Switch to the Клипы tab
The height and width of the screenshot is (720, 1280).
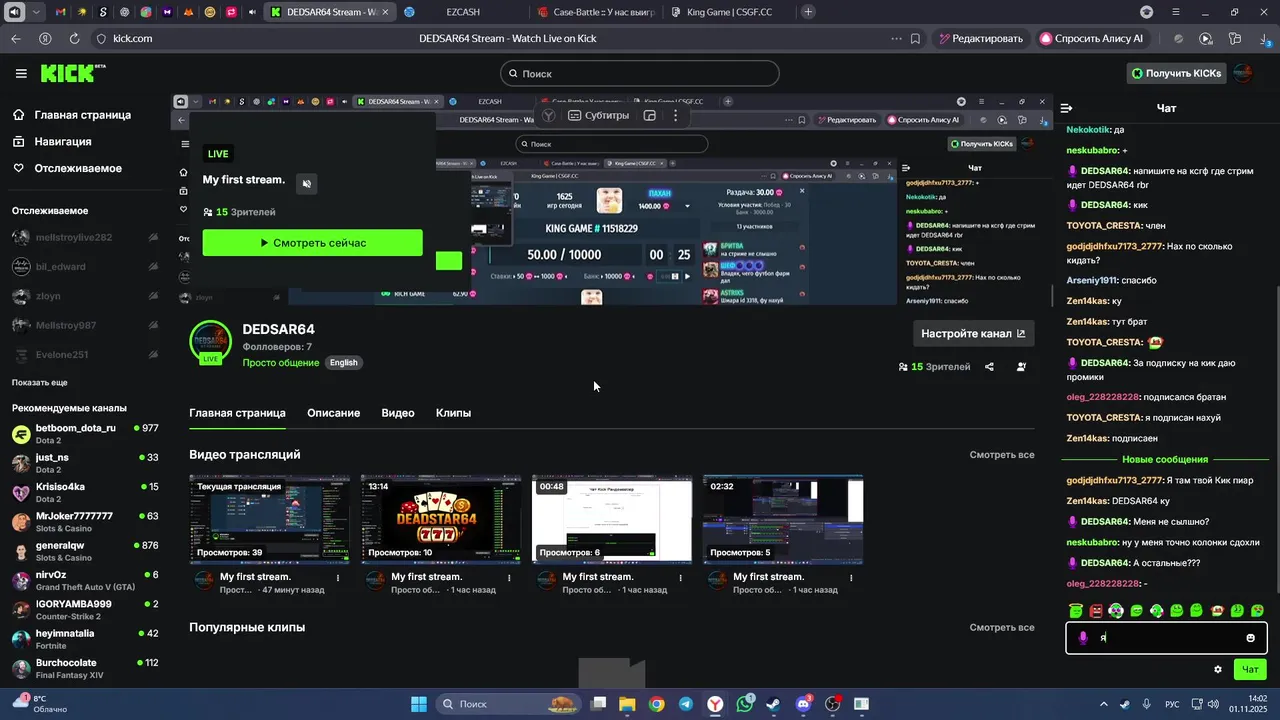pyautogui.click(x=453, y=413)
